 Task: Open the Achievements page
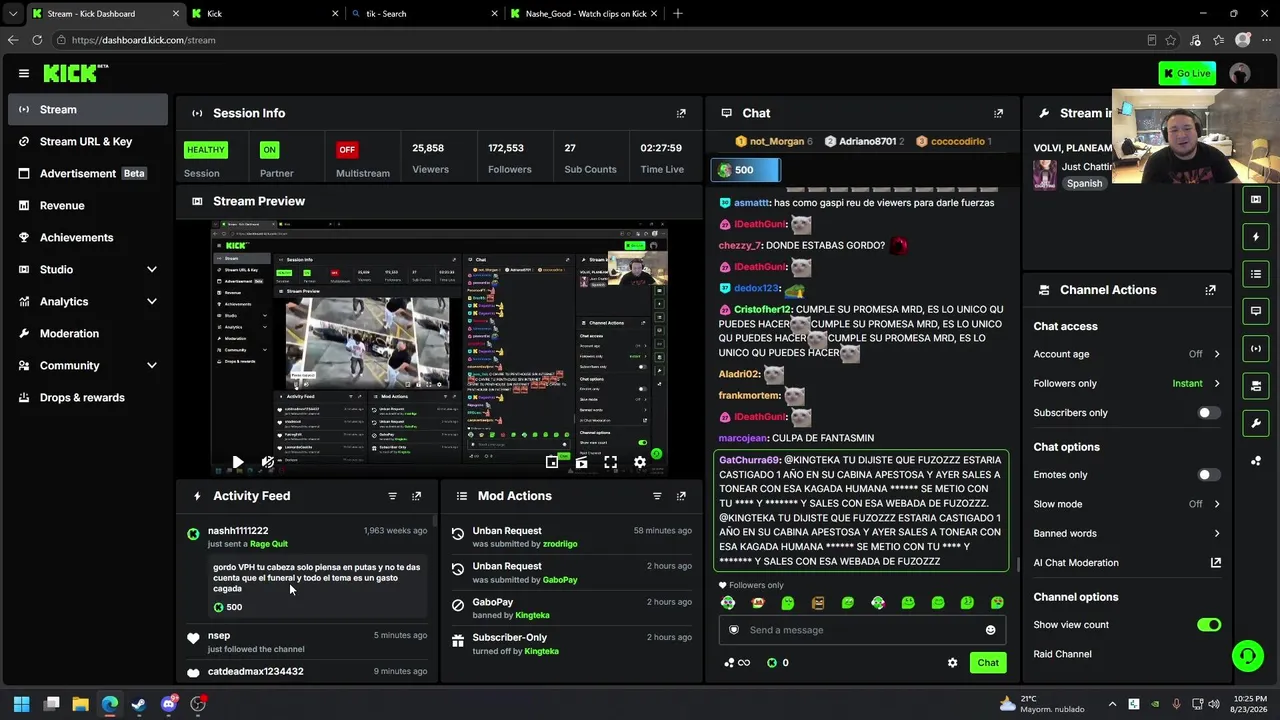(88, 238)
